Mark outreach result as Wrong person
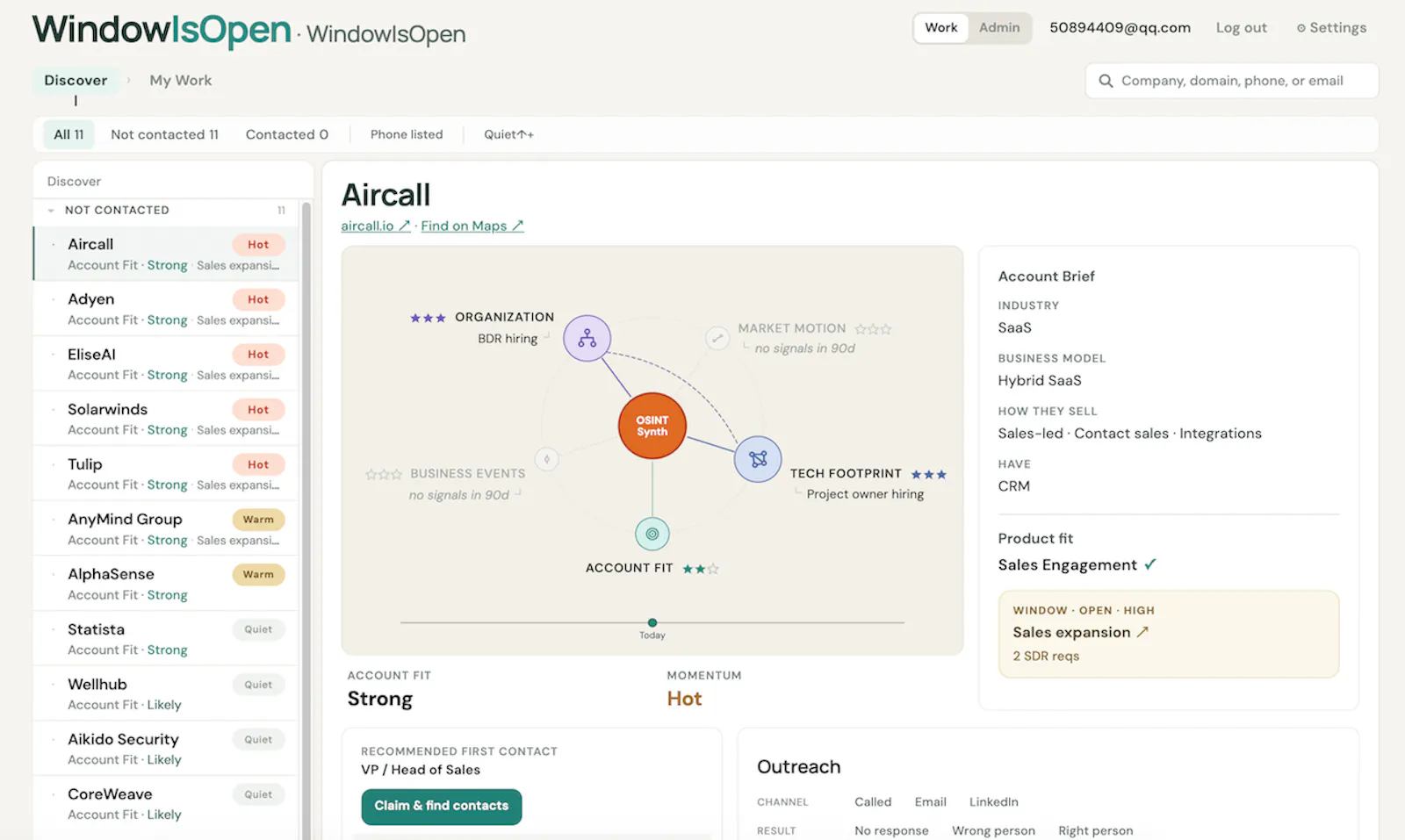Viewport: 1405px width, 840px height. pyautogui.click(x=993, y=830)
